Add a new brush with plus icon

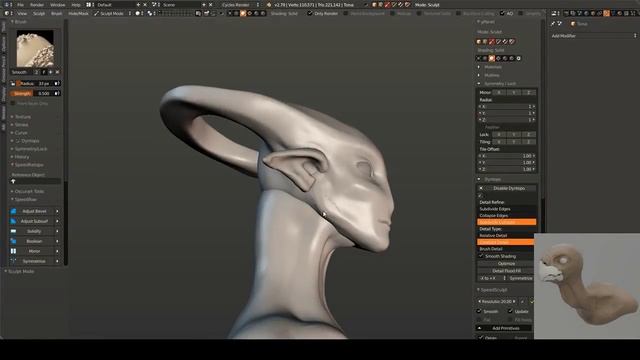(x=51, y=72)
